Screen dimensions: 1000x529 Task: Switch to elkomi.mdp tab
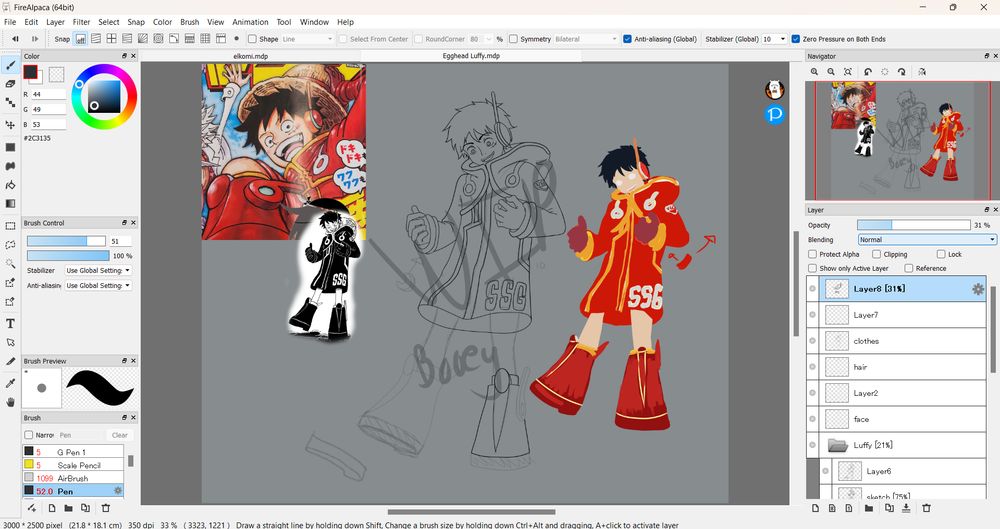click(251, 56)
